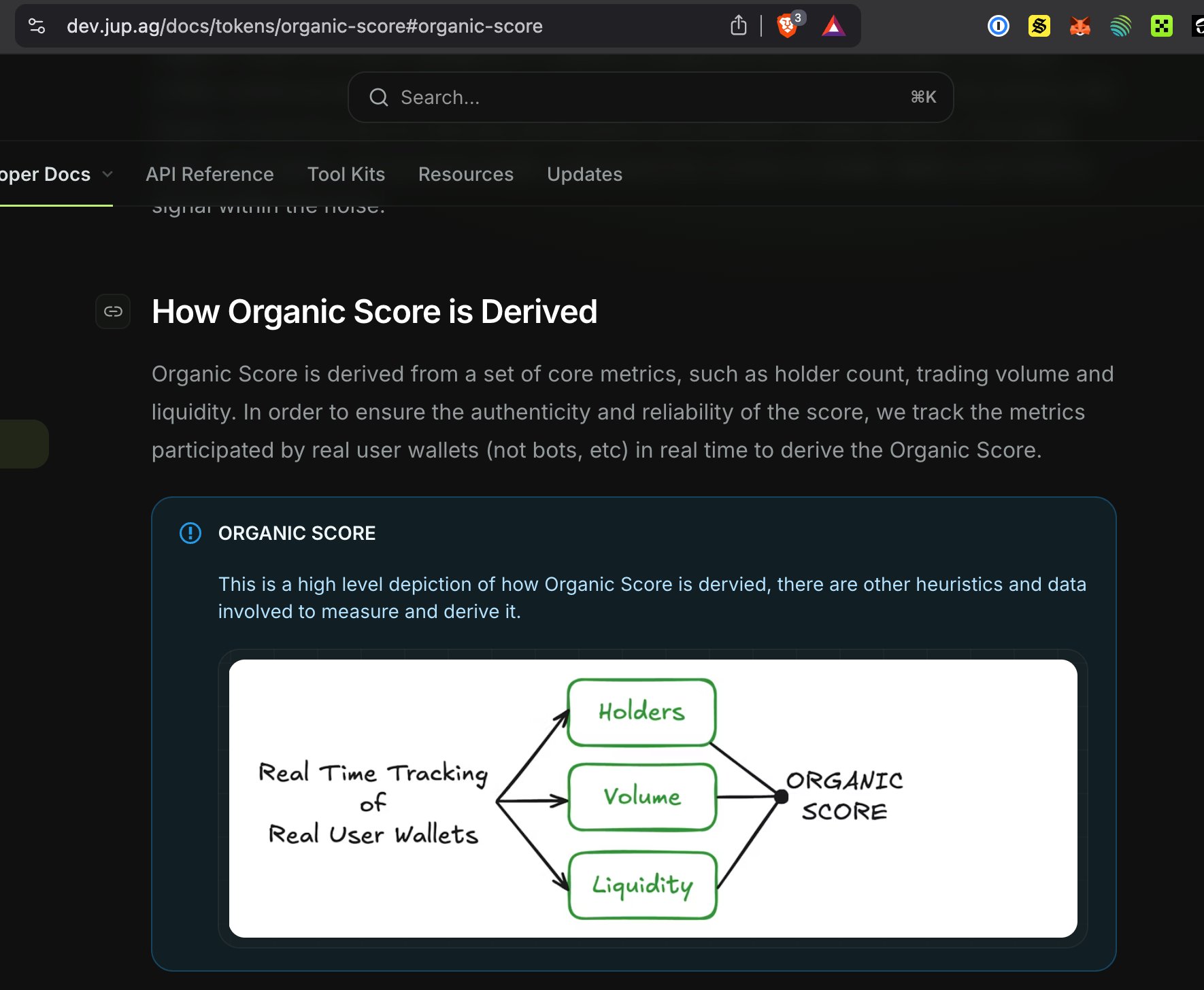Screen dimensions: 1204x990
Task: Open Brave Shields lion icon
Action: (788, 26)
